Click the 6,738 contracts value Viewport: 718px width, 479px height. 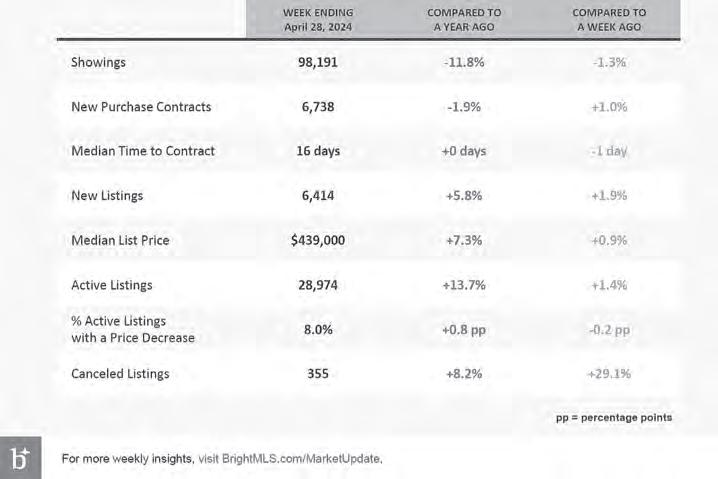(318, 107)
